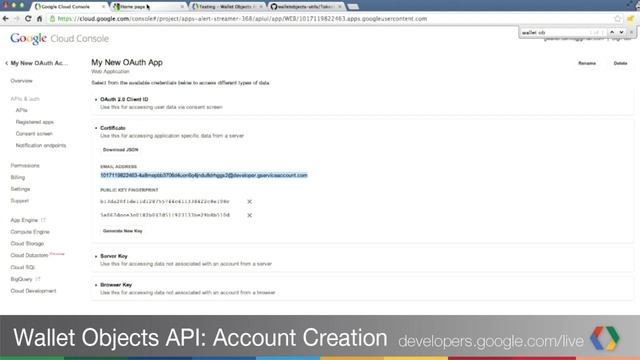Image resolution: width=640 pixels, height=360 pixels.
Task: Click the browser back arrow
Action: (x=6, y=19)
